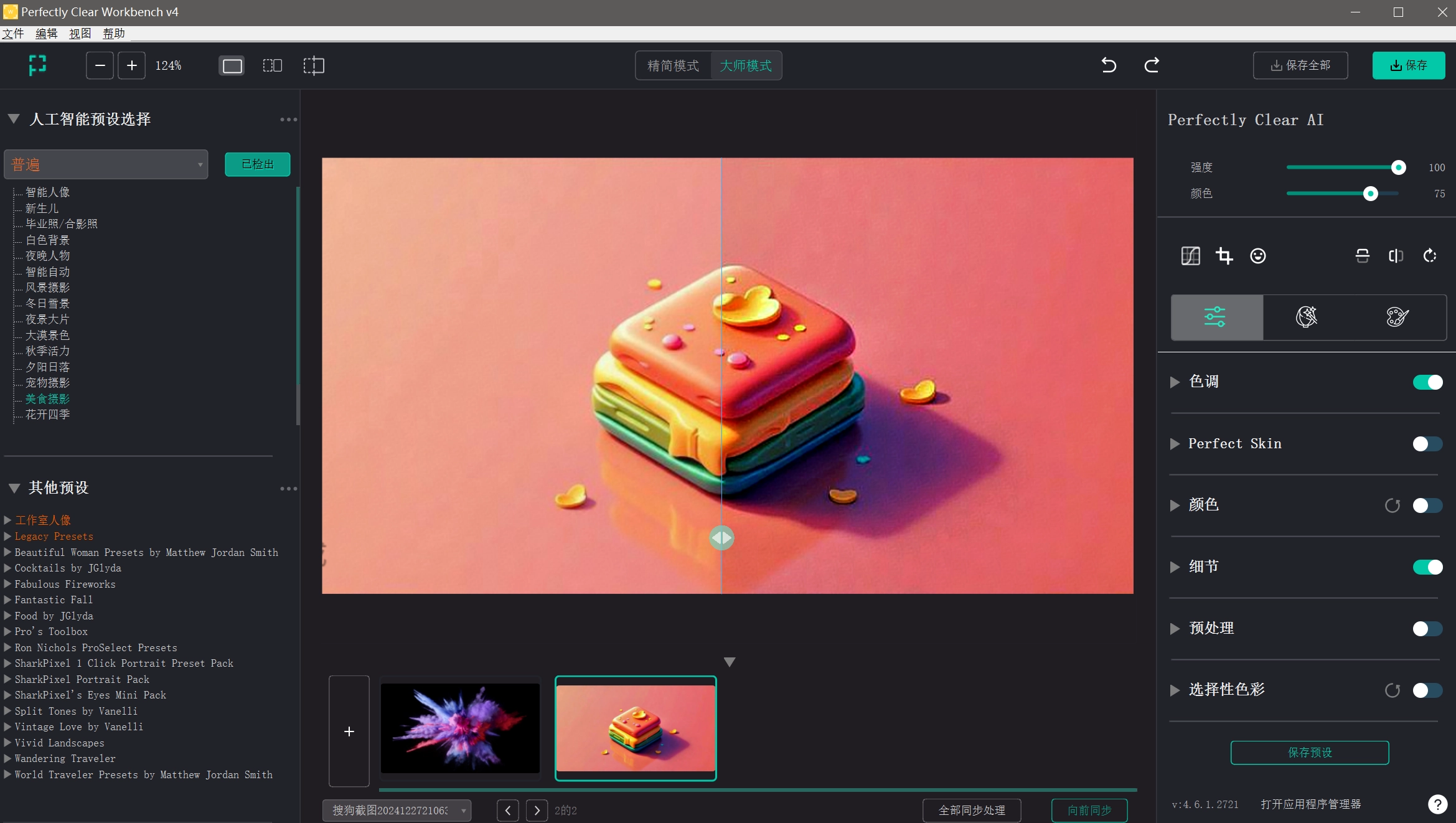
Task: Click the zoom in plus icon
Action: (131, 65)
